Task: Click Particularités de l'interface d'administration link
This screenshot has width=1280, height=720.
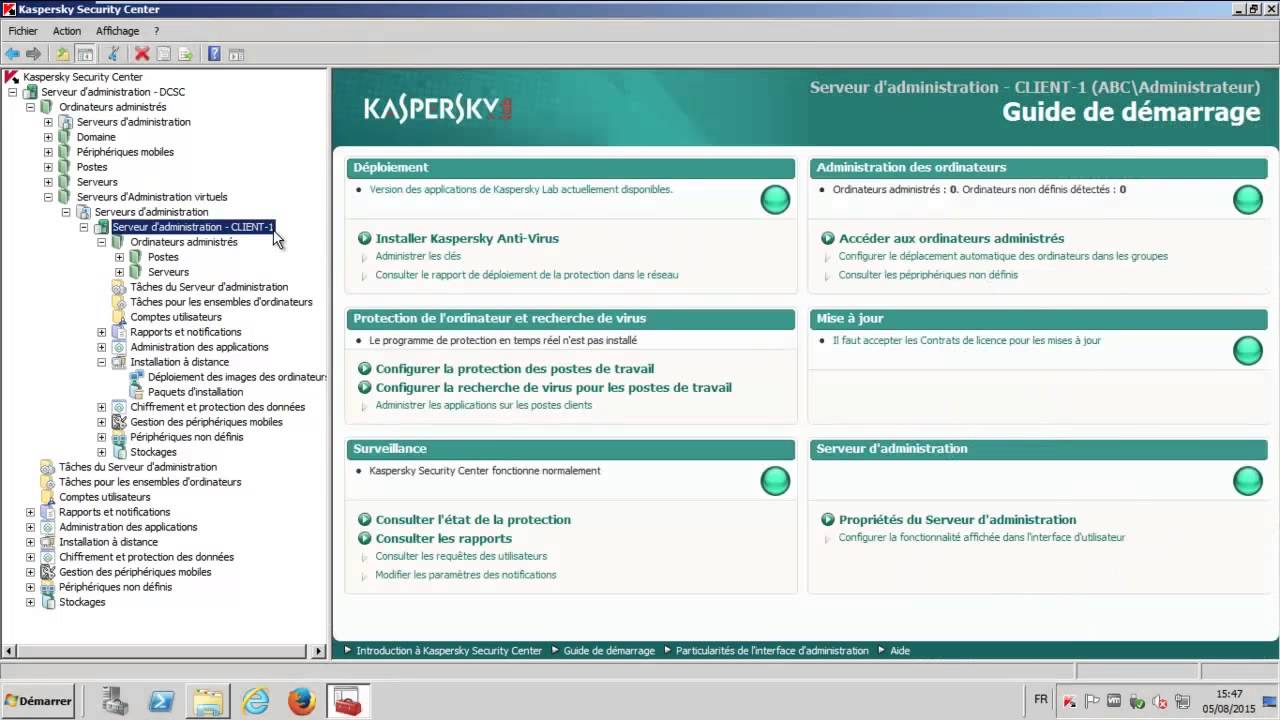Action: (772, 651)
